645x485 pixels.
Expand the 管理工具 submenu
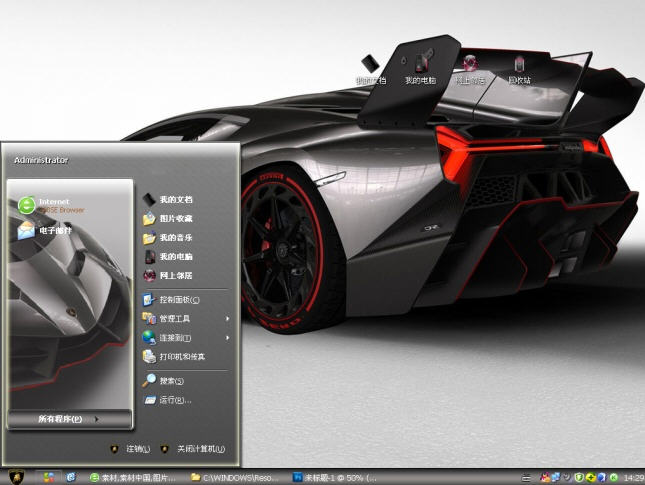click(185, 318)
